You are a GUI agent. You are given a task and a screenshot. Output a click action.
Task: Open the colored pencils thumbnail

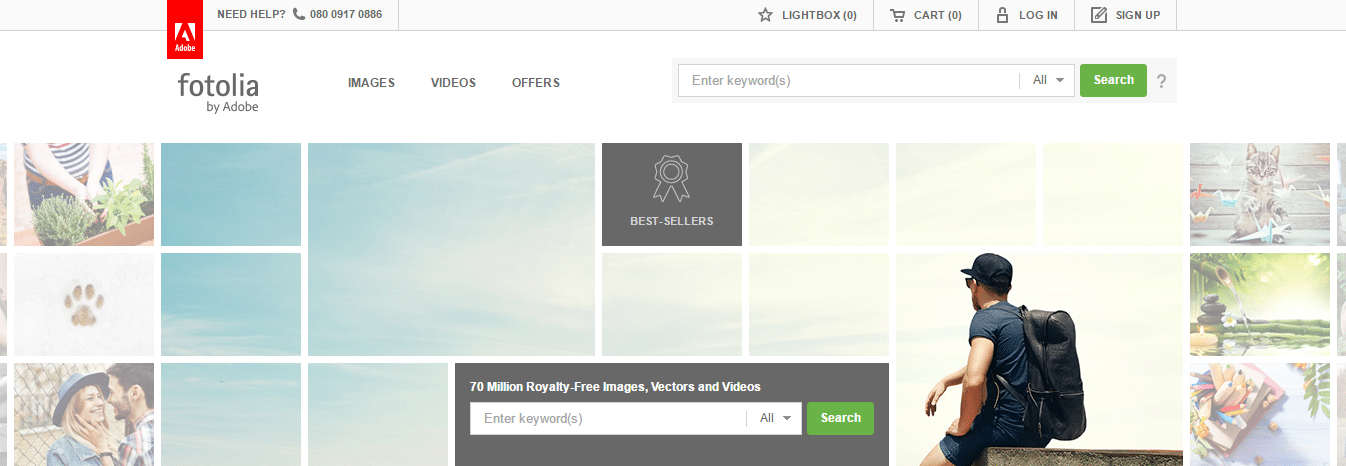pos(1260,414)
